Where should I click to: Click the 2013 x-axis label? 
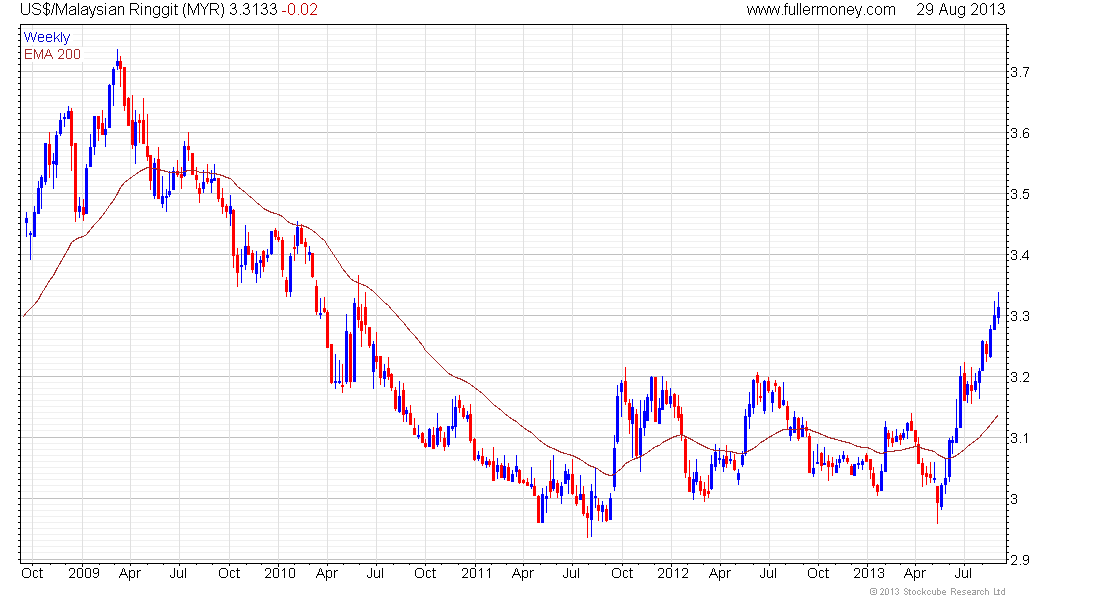click(868, 573)
